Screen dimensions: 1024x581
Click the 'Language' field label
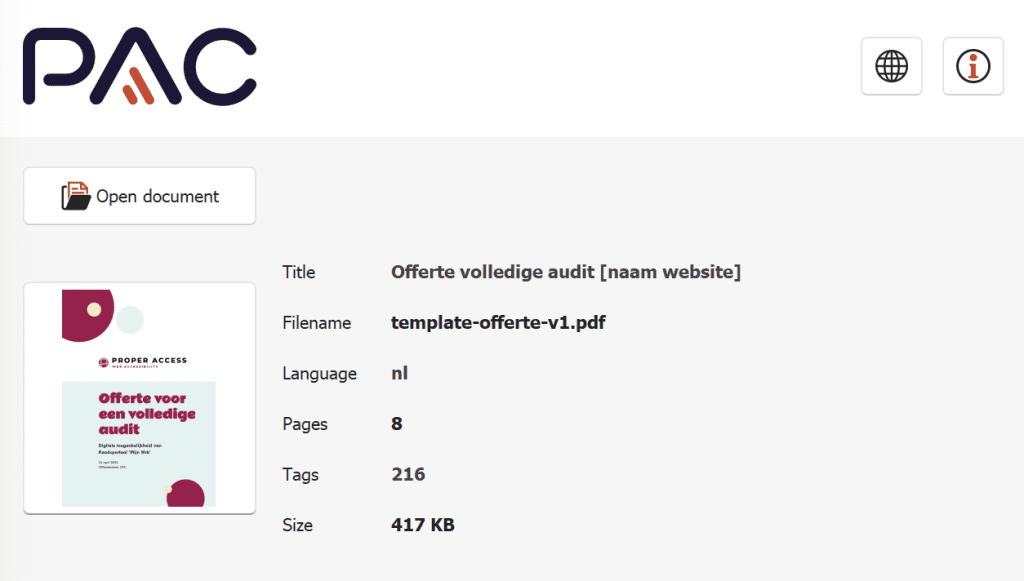(x=319, y=373)
